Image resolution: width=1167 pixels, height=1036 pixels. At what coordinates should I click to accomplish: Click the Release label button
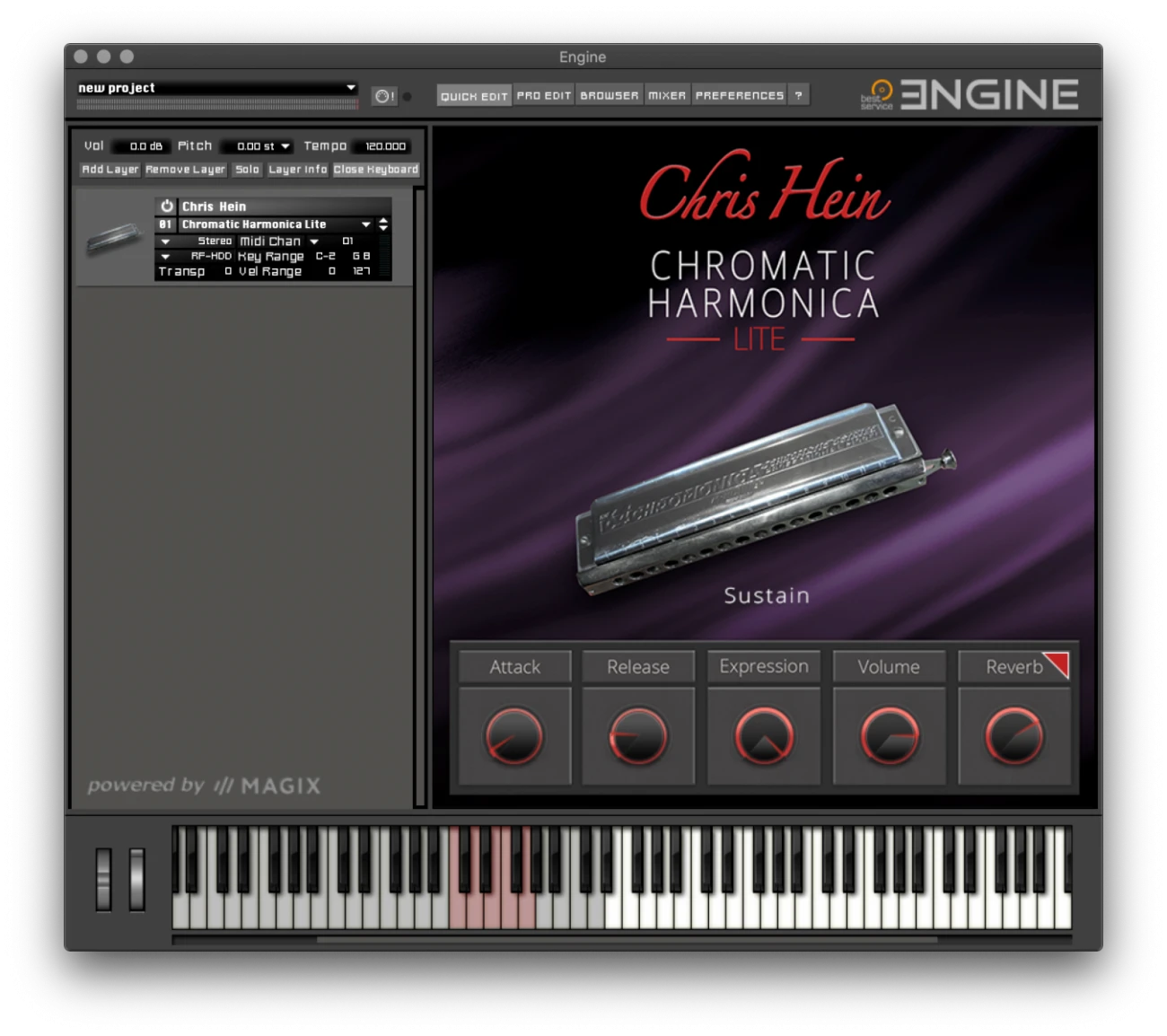638,667
